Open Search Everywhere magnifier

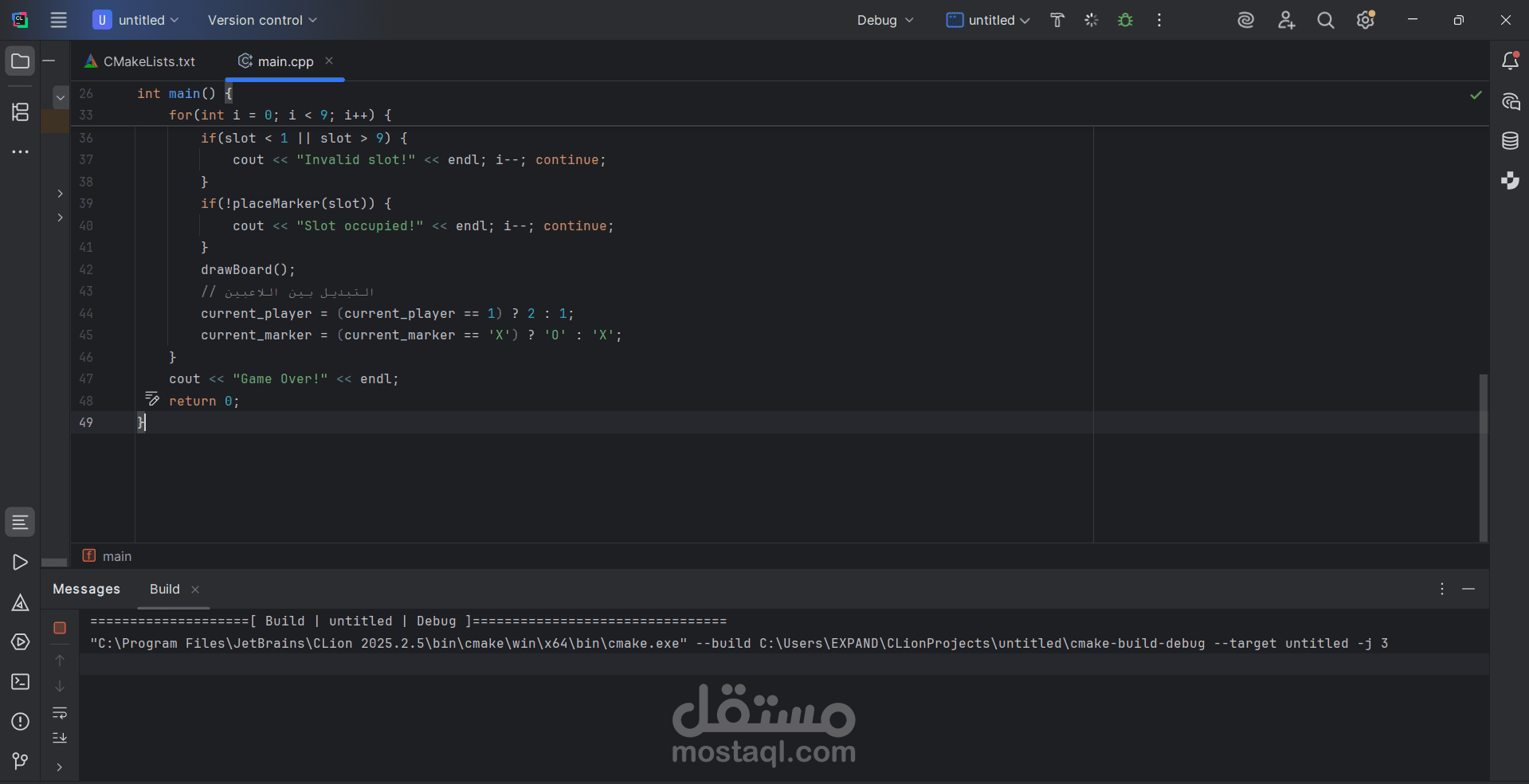[x=1326, y=20]
